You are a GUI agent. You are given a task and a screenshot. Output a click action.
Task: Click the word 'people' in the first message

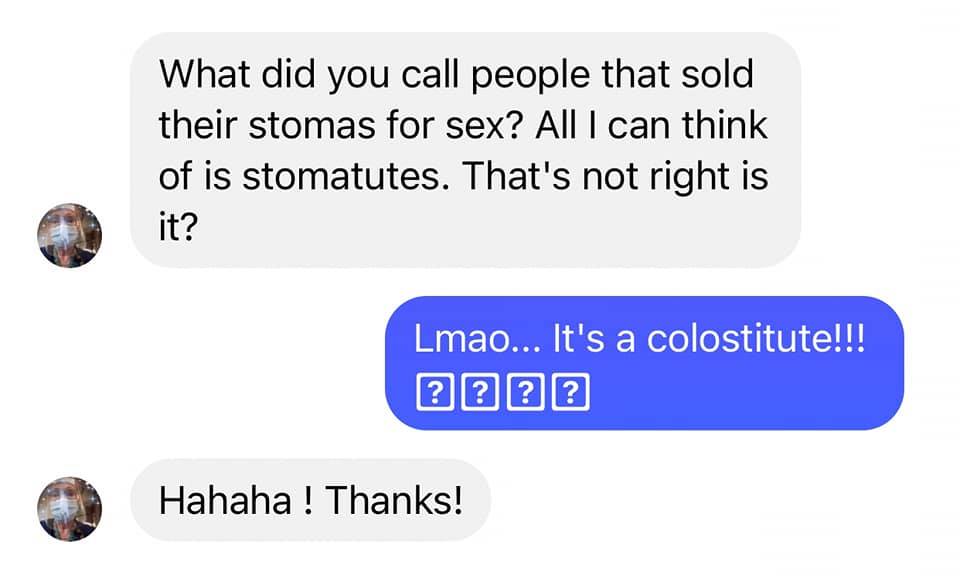[x=531, y=76]
